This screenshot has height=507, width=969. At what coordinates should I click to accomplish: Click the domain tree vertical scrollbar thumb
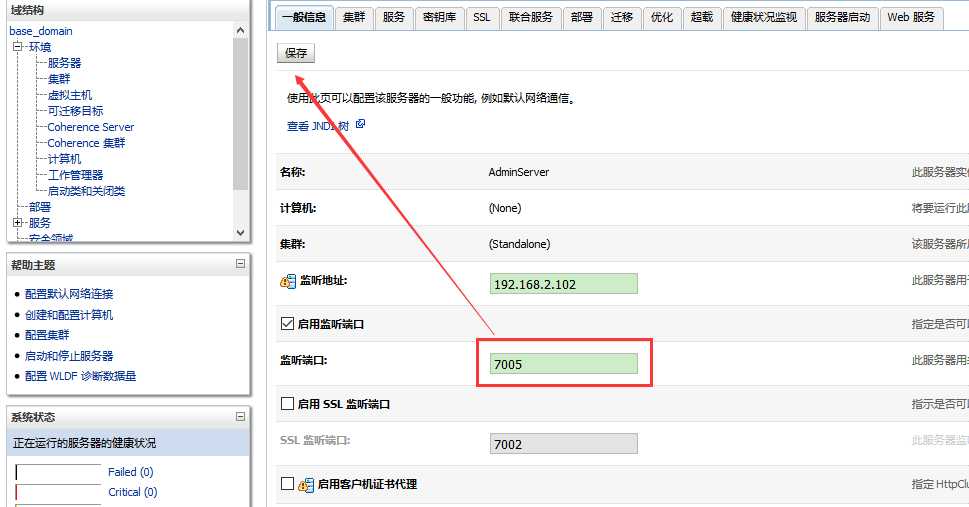point(241,114)
